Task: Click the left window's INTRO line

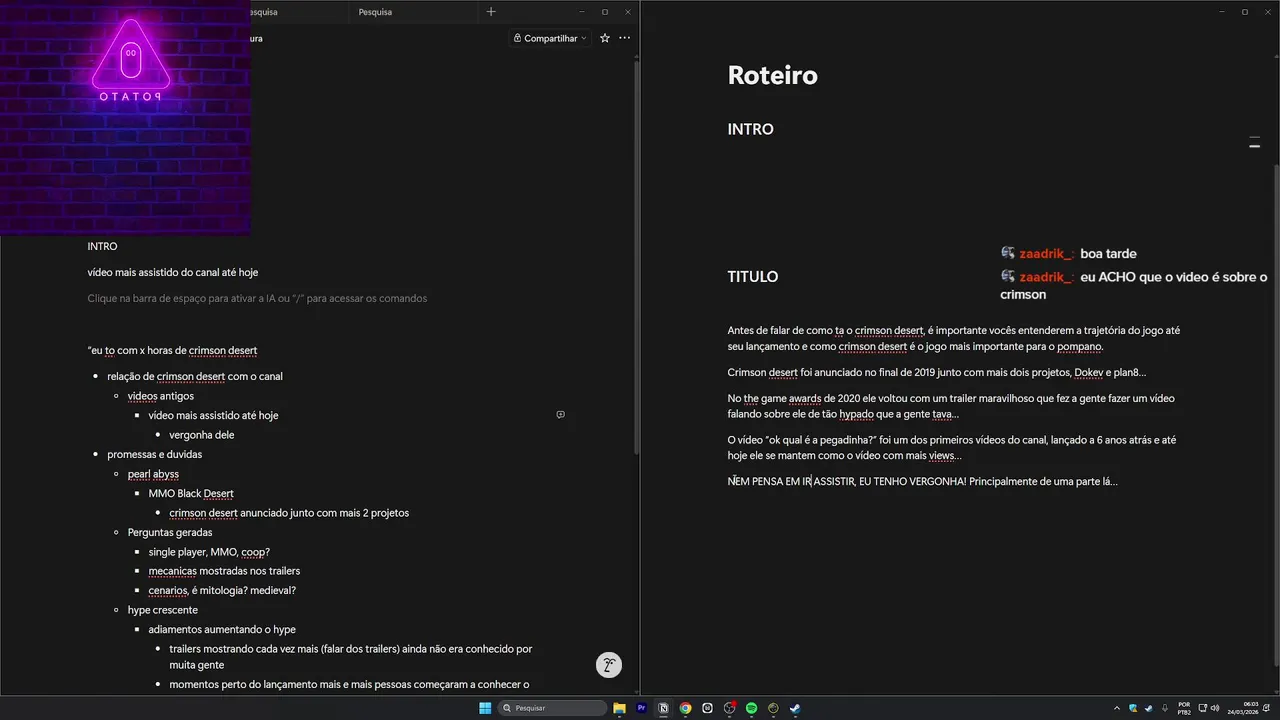Action: pos(102,246)
